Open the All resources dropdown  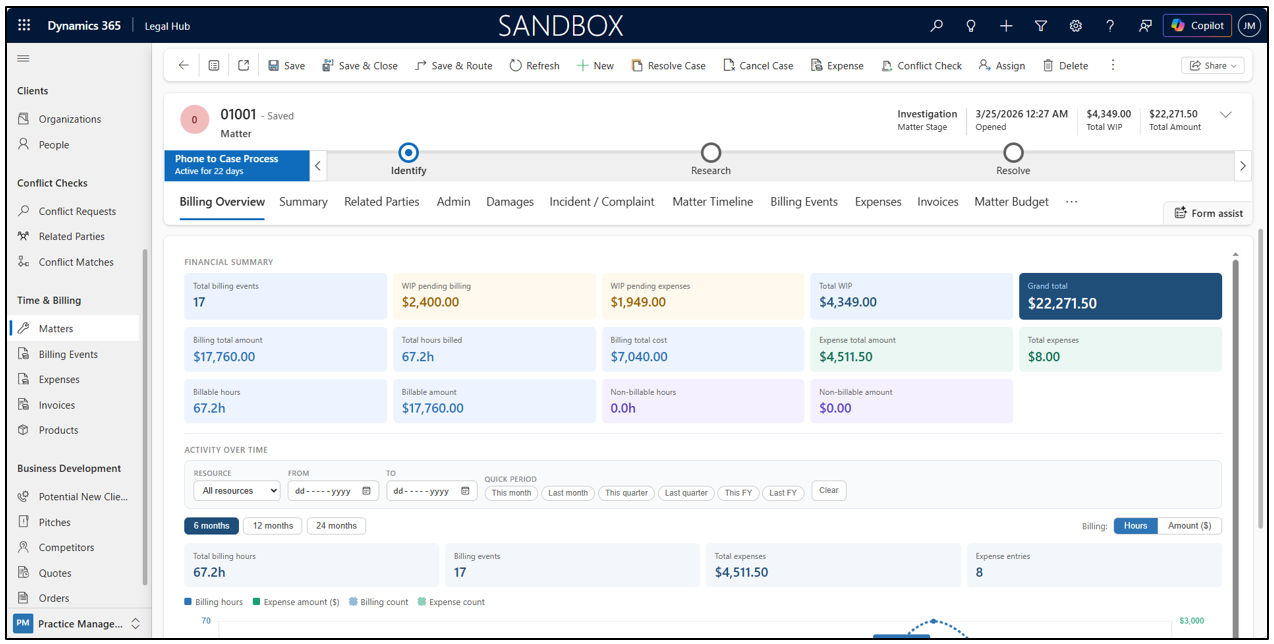tap(237, 491)
